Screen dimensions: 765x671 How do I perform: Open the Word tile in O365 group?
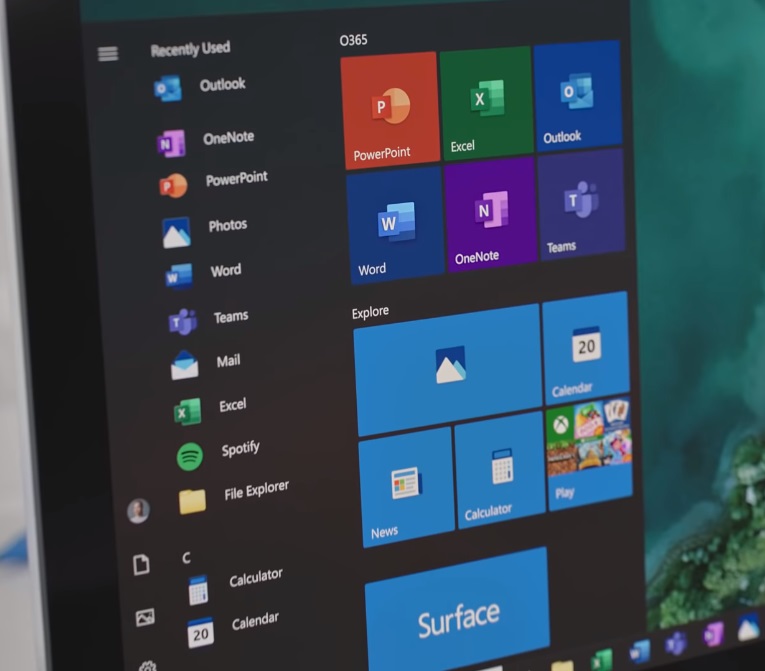(395, 225)
